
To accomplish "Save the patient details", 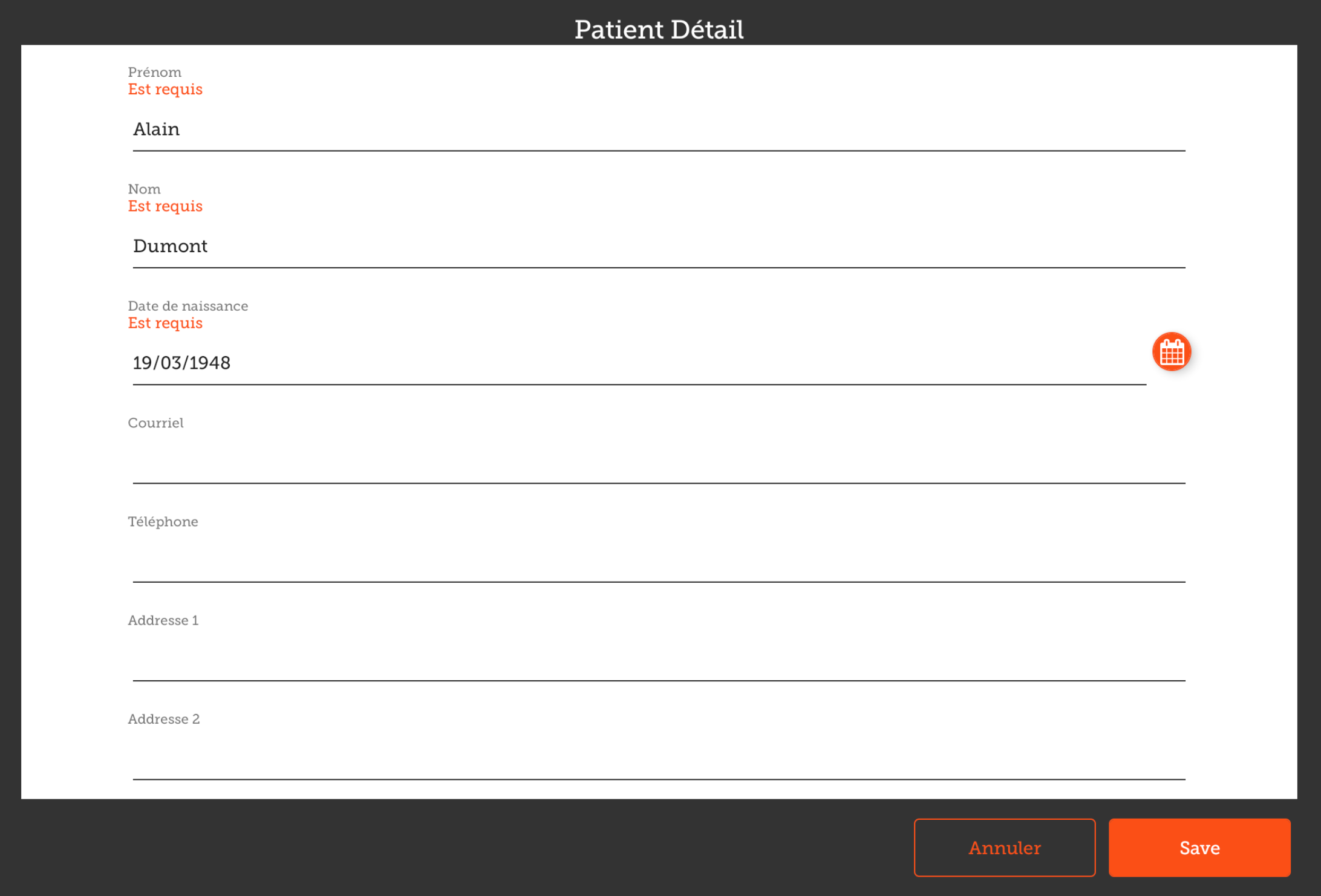I will (x=1199, y=848).
